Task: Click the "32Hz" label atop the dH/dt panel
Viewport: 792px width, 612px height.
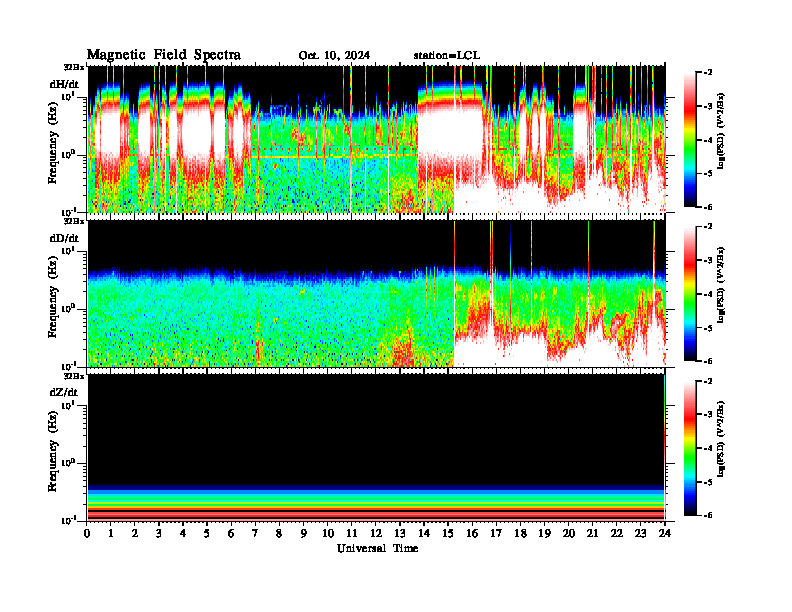Action: 73,67
